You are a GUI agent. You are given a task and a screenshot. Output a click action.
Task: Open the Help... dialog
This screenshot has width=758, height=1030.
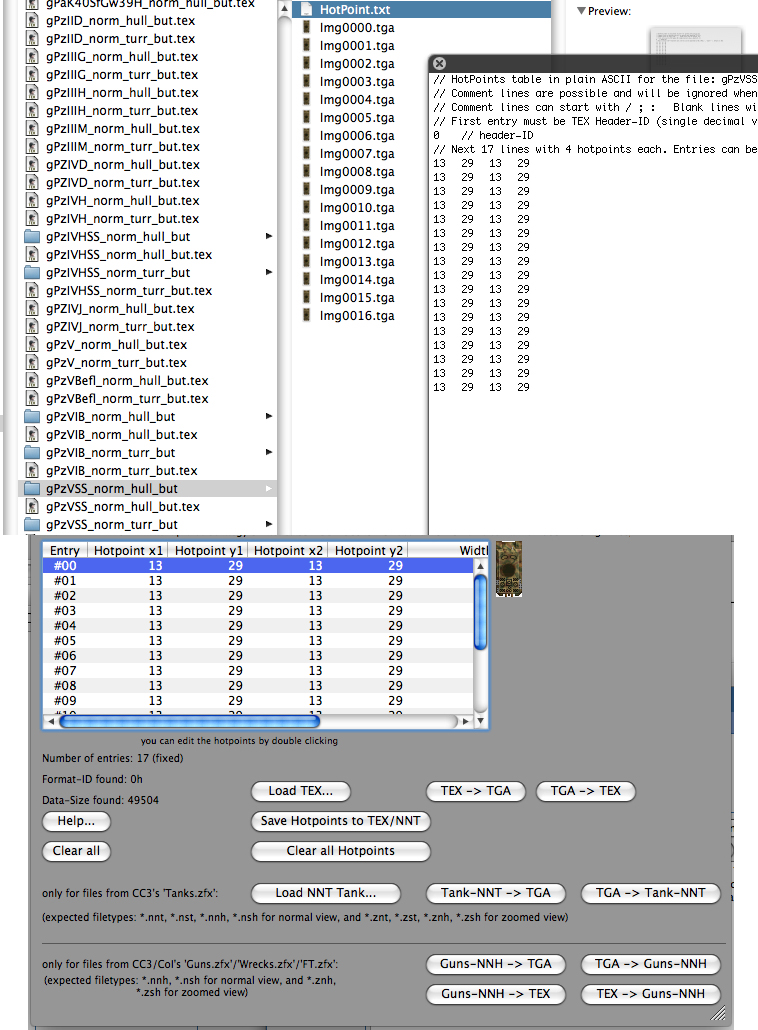[x=76, y=820]
